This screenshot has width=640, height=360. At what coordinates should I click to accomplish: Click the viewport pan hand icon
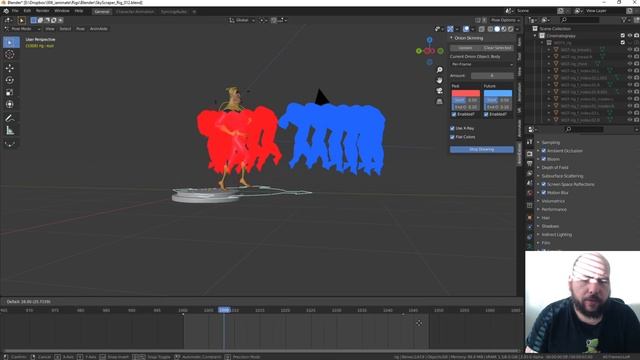coord(440,80)
